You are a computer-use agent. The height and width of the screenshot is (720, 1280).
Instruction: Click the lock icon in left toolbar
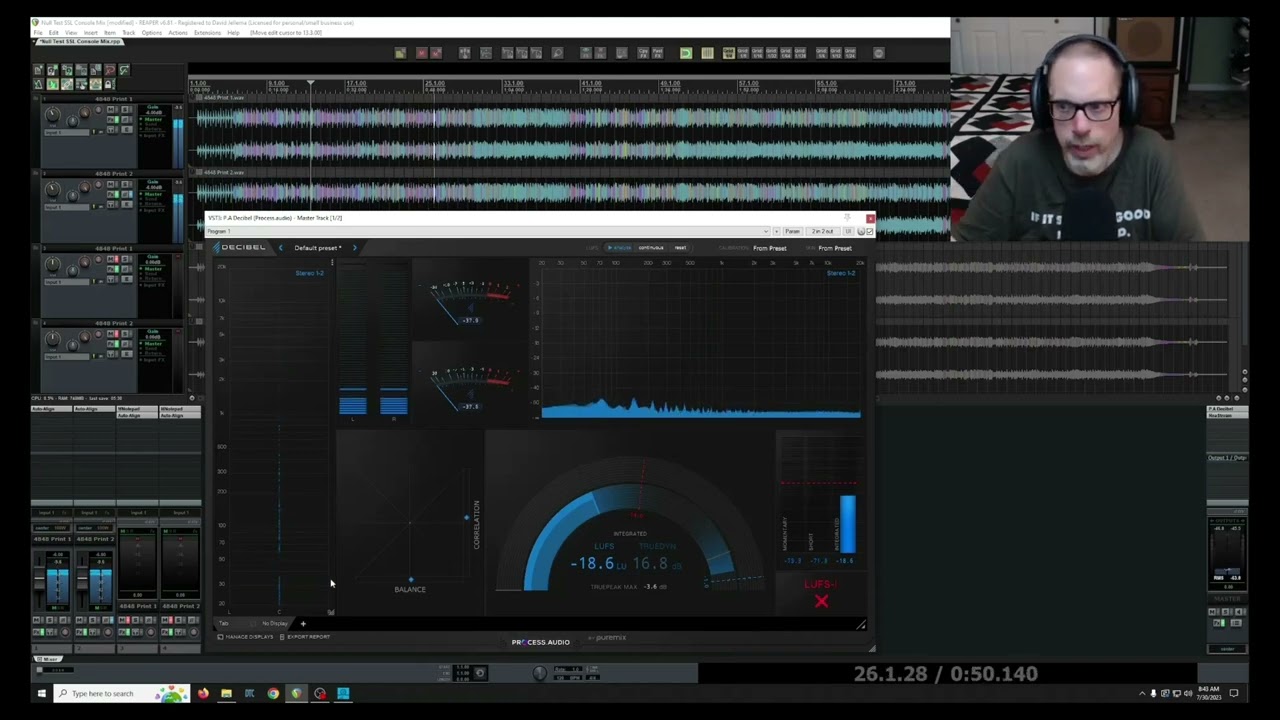tap(109, 84)
